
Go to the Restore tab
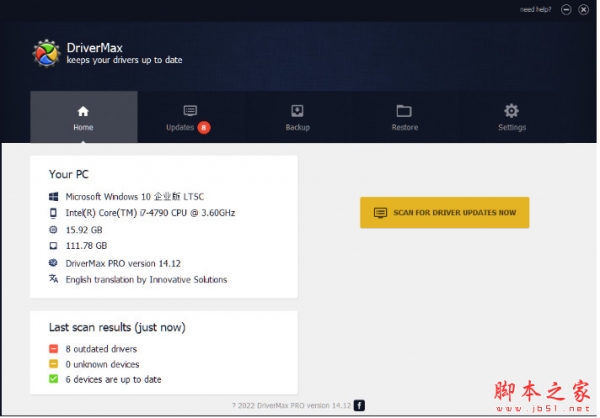tap(404, 117)
